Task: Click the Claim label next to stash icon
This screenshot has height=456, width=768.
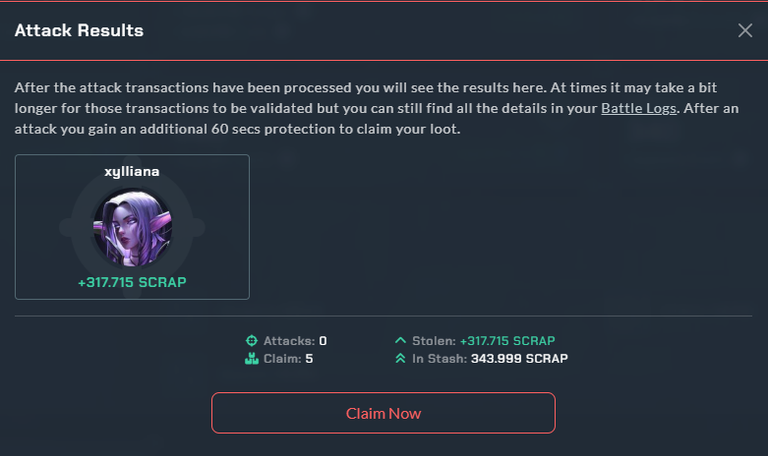Action: pos(282,359)
